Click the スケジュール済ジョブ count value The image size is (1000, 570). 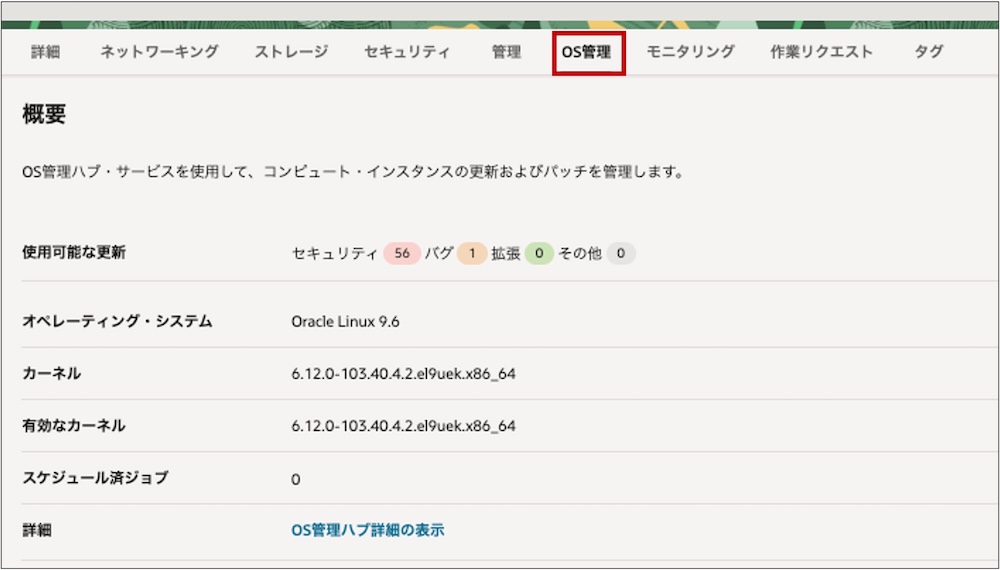(x=296, y=479)
